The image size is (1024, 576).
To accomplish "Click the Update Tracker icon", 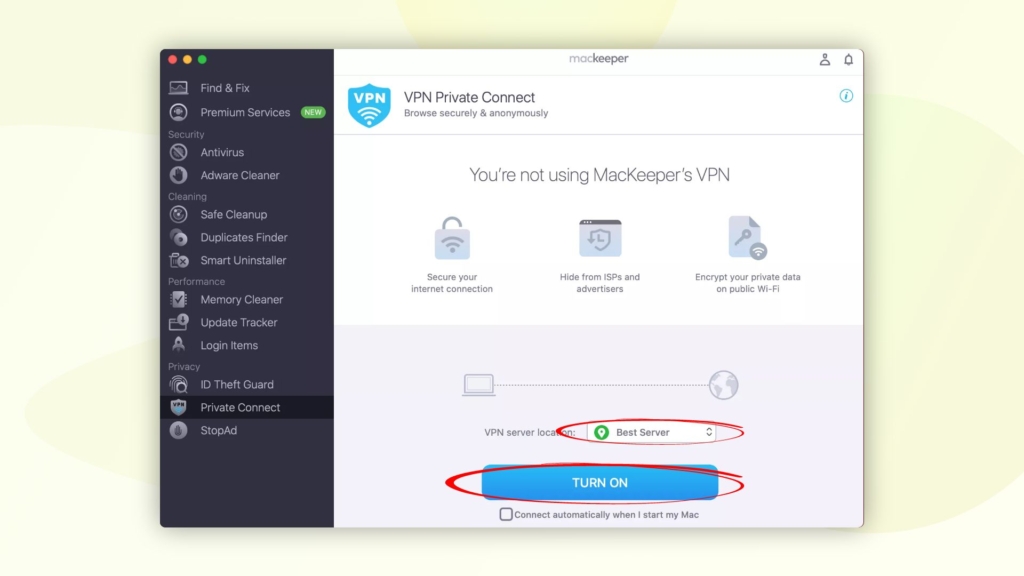I will click(x=178, y=322).
